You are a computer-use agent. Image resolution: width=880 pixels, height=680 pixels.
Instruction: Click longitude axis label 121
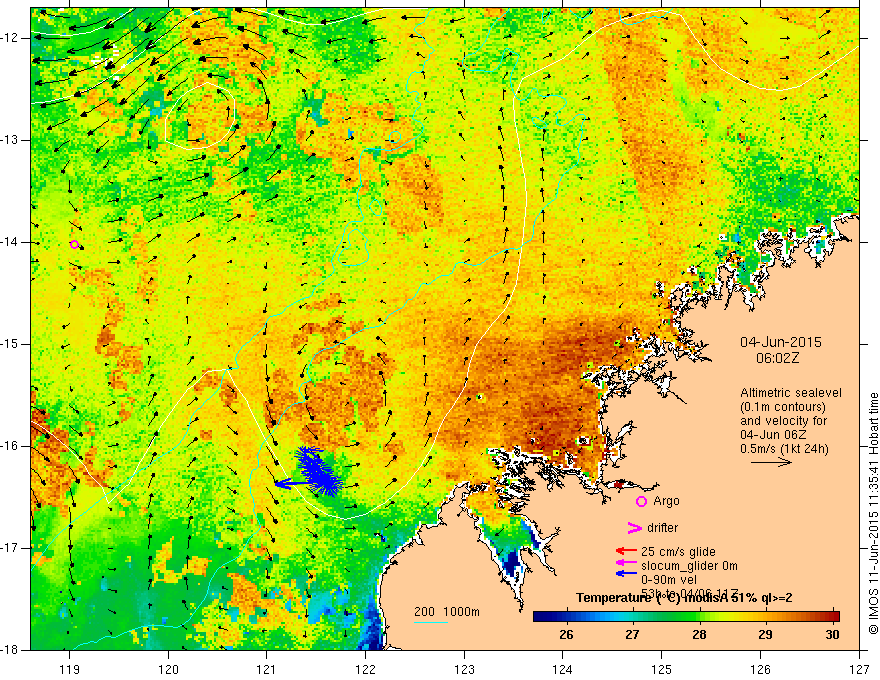click(267, 669)
